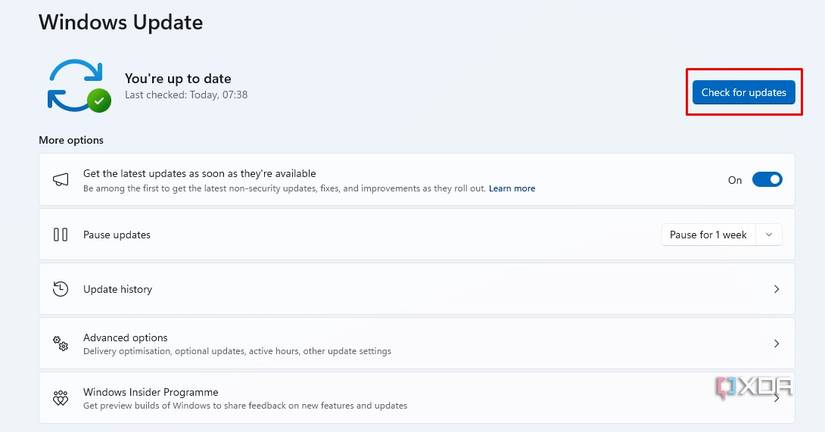Viewport: 825px width, 432px height.
Task: Click Get preview builds description text
Action: click(x=245, y=406)
